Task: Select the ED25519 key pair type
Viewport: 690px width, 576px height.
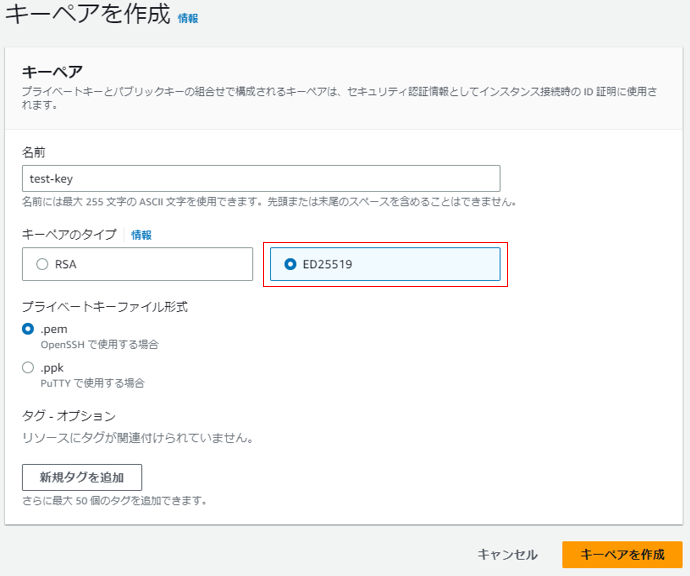Action: point(385,264)
